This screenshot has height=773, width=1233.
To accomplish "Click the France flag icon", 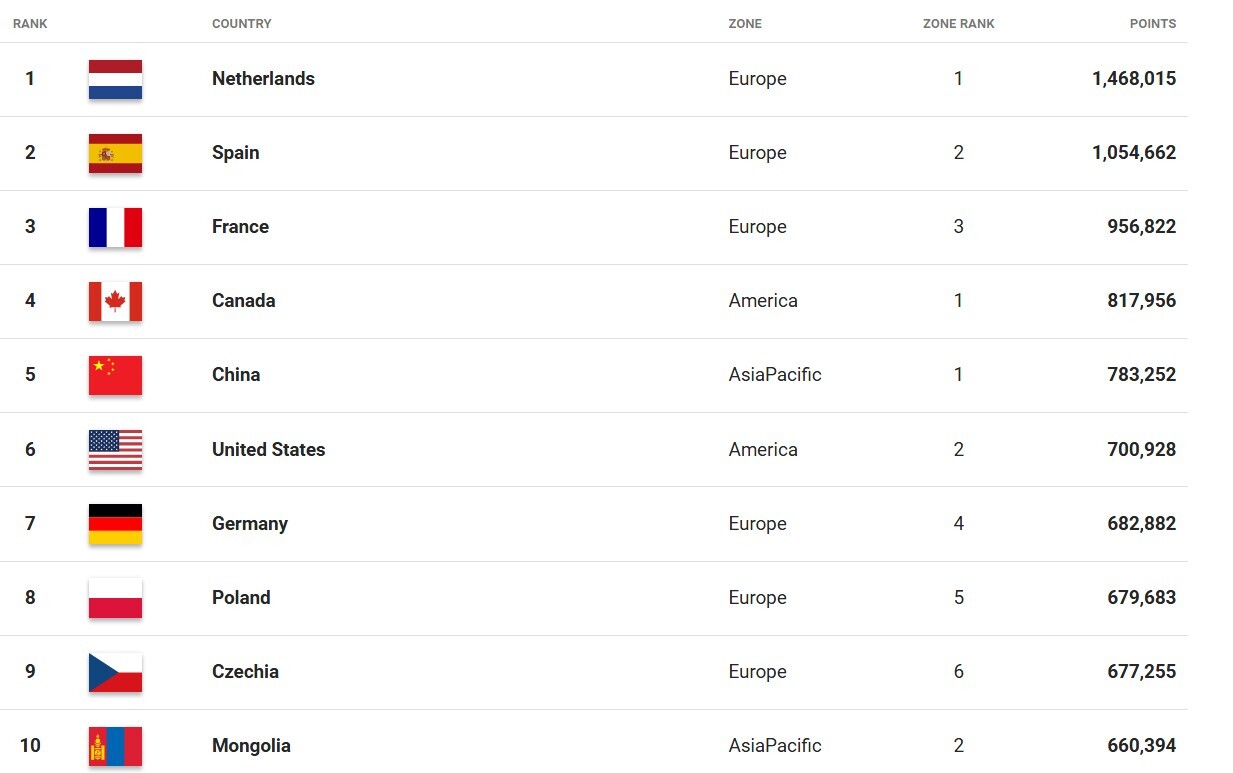I will [x=115, y=227].
